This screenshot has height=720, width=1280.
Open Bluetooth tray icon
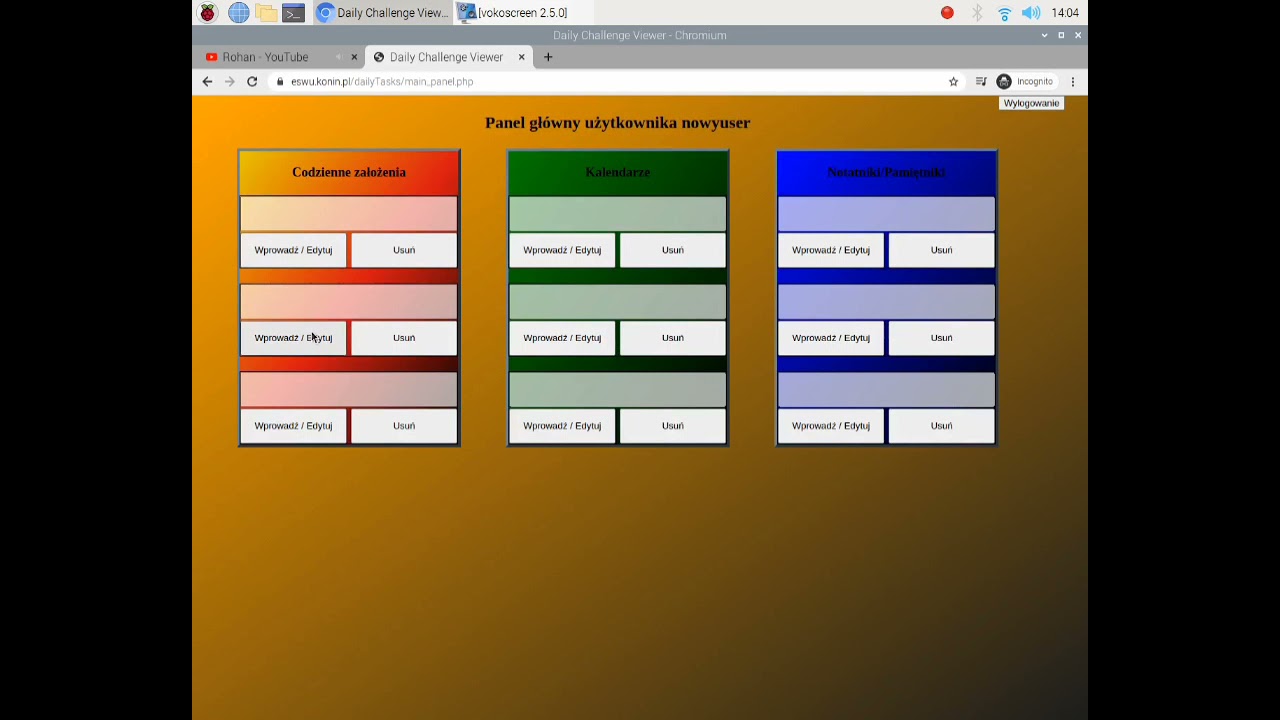pyautogui.click(x=977, y=13)
